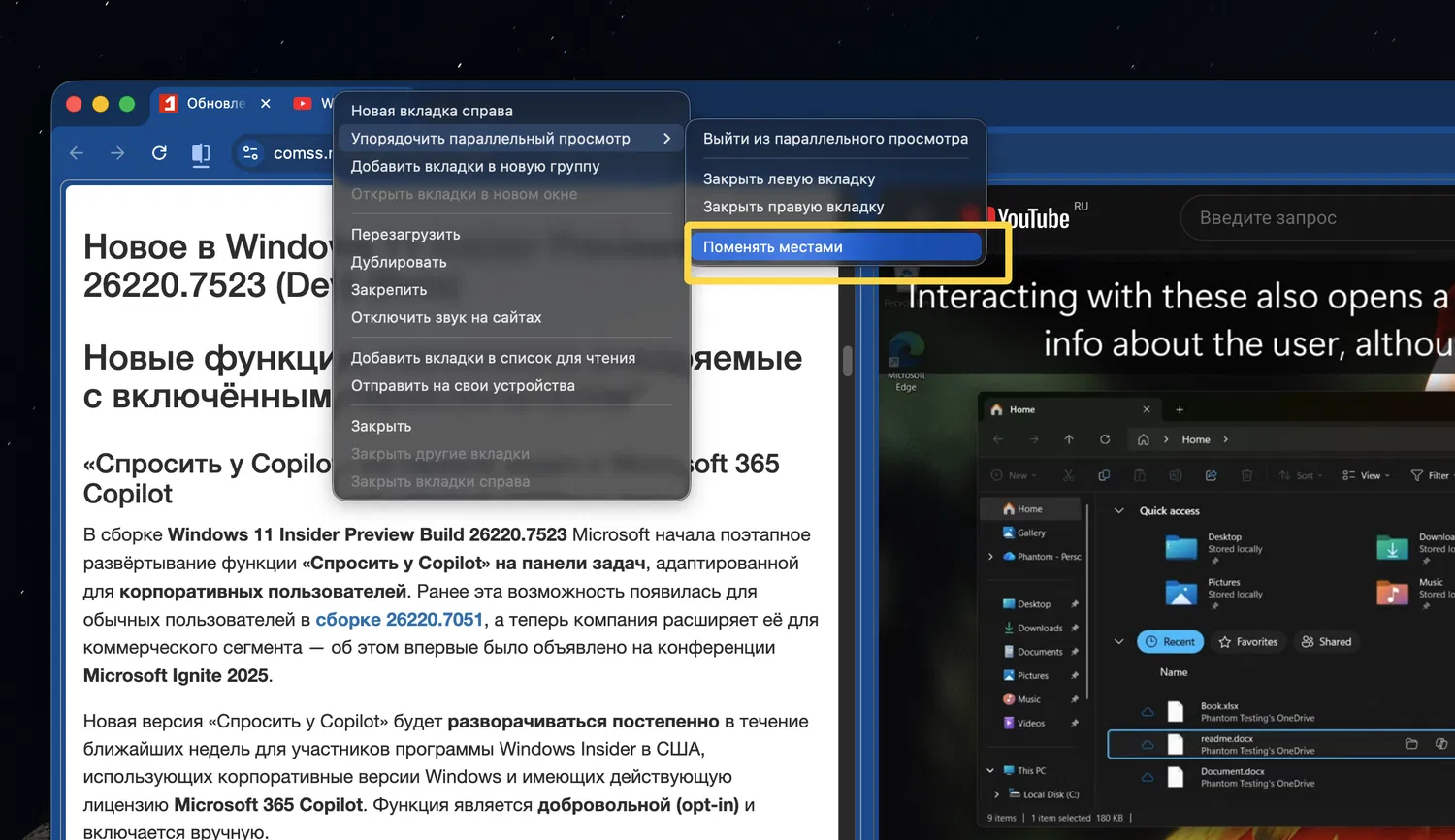Click the Cut scissors icon in Explorer's command bar
This screenshot has height=840, width=1455.
pos(1068,475)
